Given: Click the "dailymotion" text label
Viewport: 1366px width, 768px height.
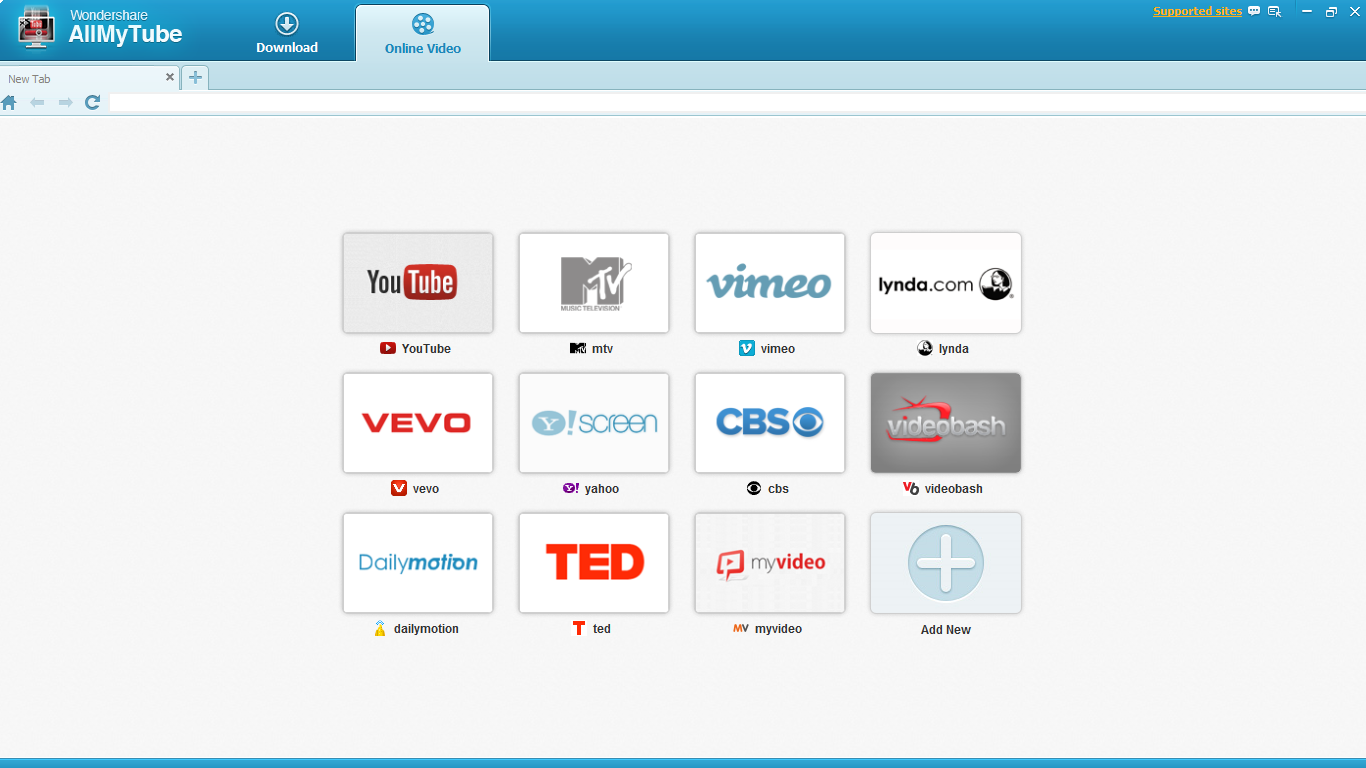Looking at the screenshot, I should (426, 629).
